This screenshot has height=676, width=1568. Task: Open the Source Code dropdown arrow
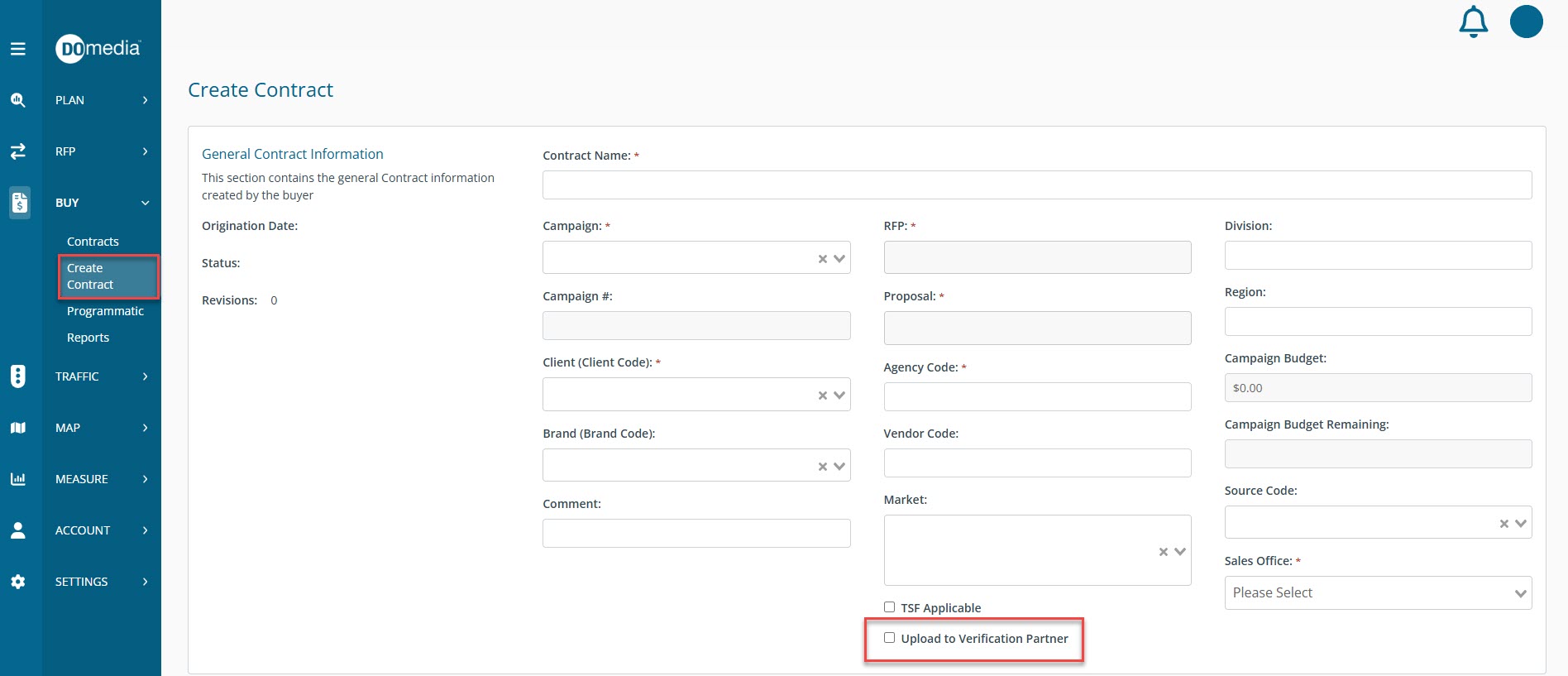[1521, 524]
